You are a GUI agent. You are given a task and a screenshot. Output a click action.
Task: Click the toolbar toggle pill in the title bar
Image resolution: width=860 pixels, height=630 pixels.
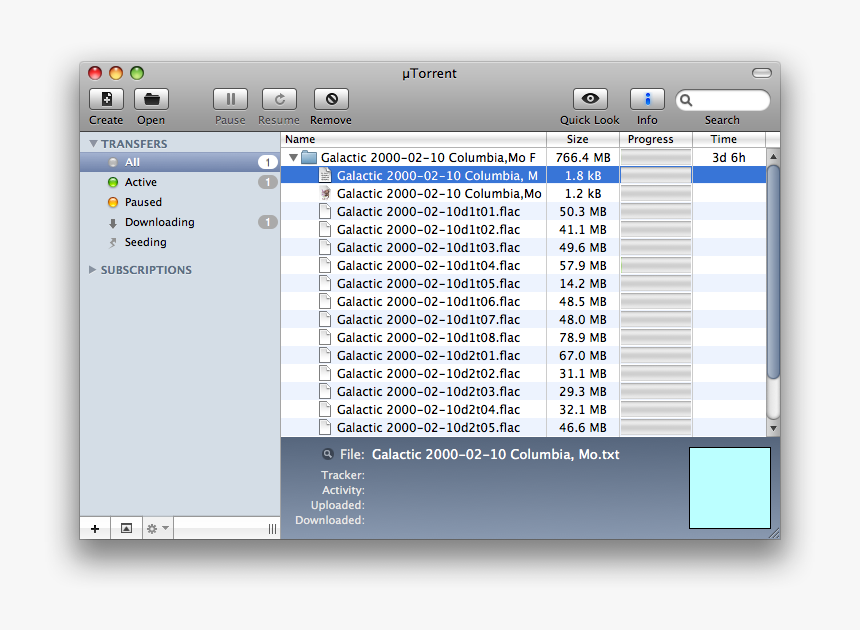coord(762,73)
